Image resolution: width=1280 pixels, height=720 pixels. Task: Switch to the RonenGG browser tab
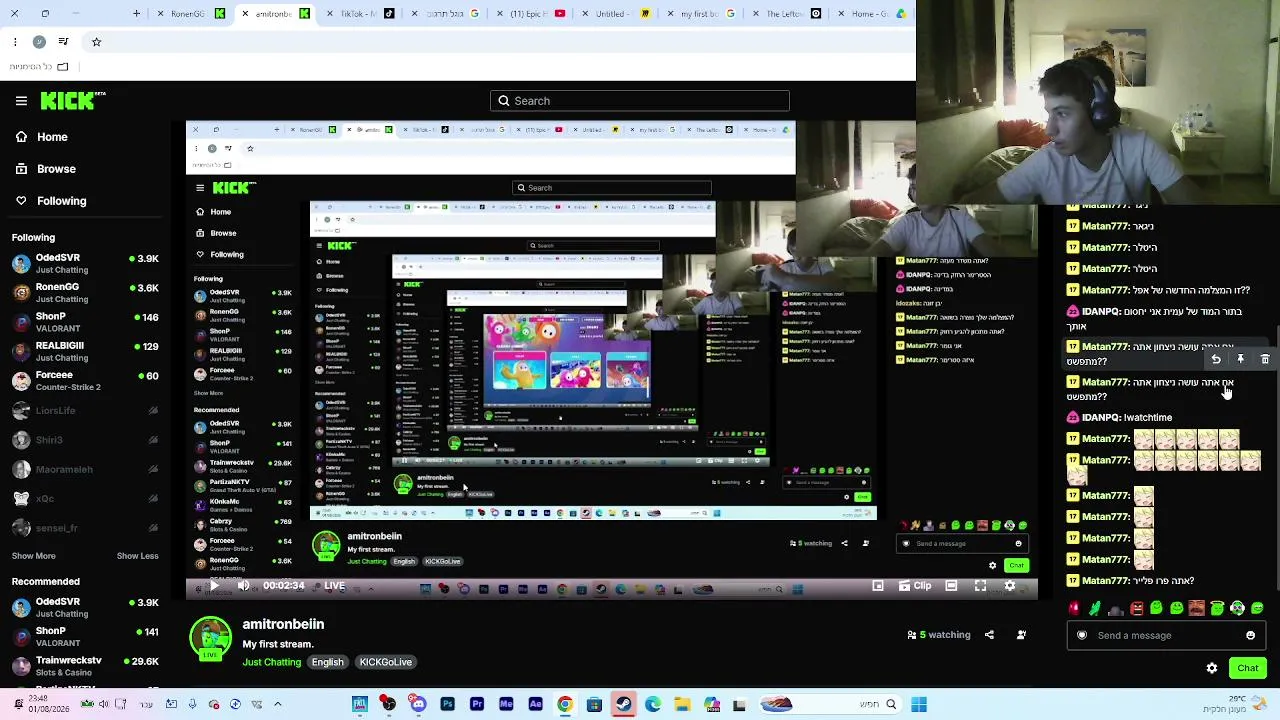[x=190, y=14]
